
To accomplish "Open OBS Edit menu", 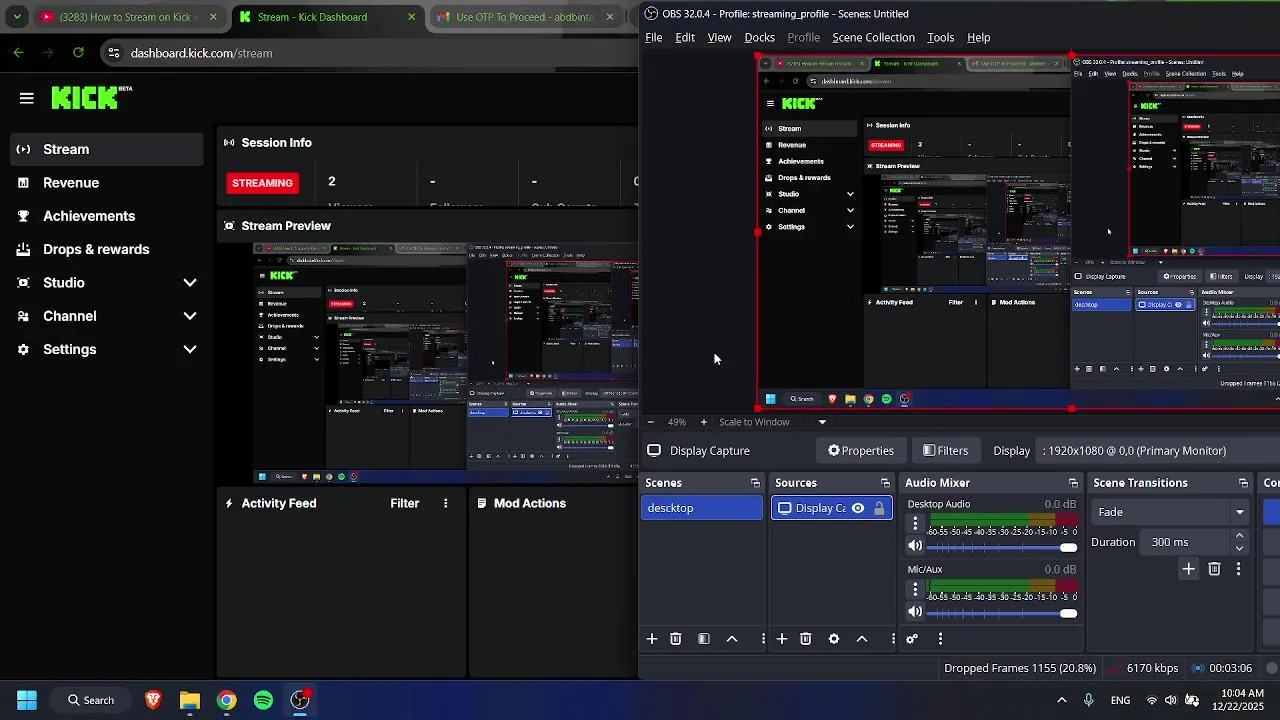I will click(685, 38).
